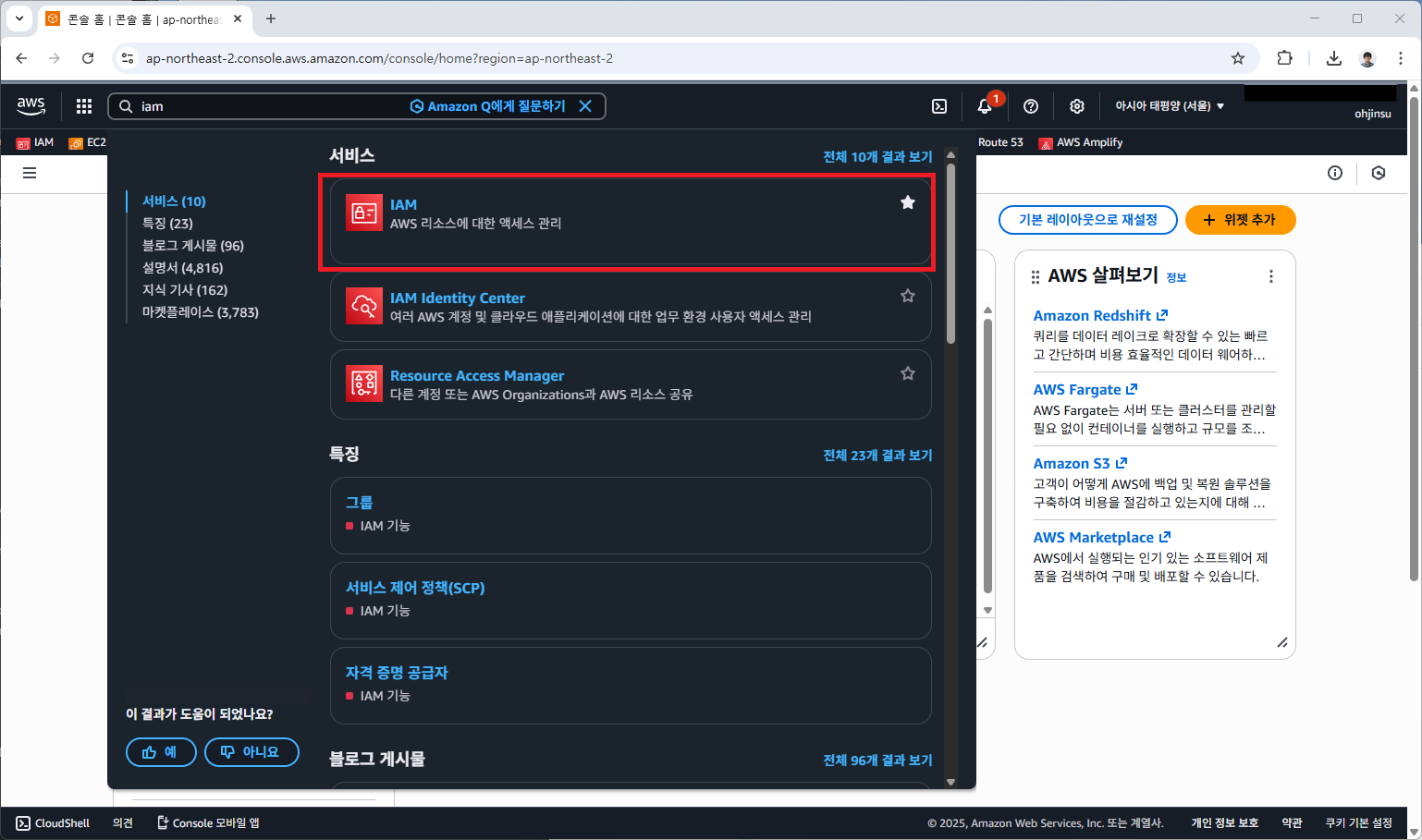The height and width of the screenshot is (840, 1422).
Task: Open EC2 from the favorites bar
Action: pyautogui.click(x=87, y=142)
